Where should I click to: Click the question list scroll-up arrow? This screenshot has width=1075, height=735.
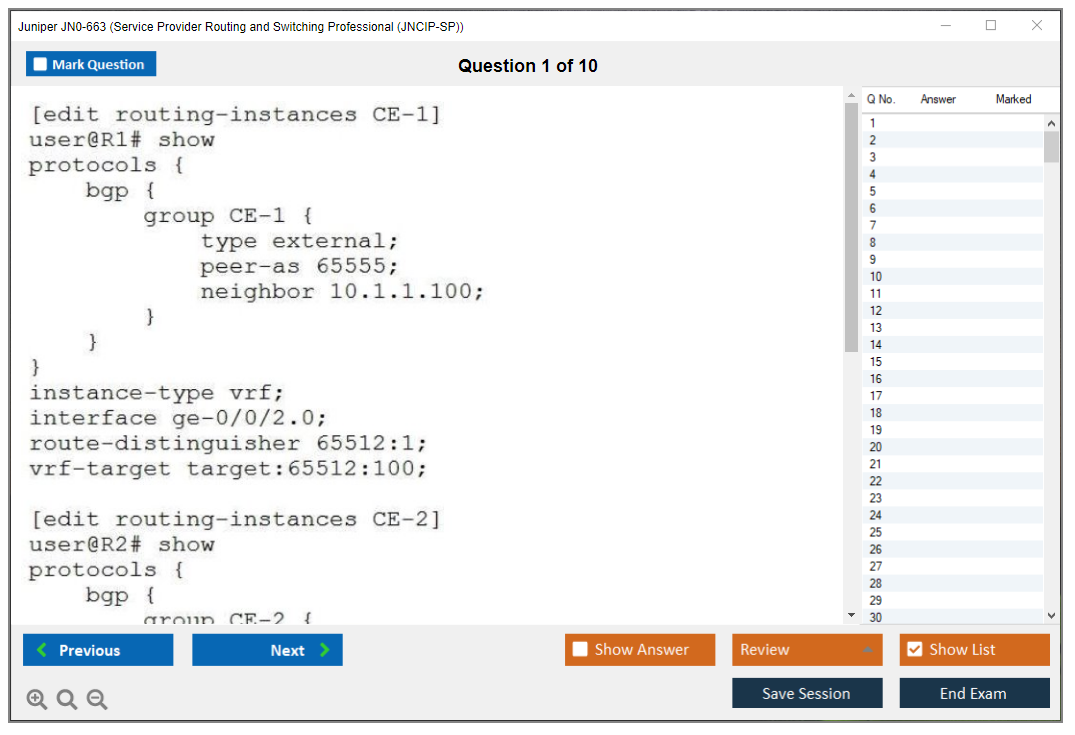coord(1051,123)
